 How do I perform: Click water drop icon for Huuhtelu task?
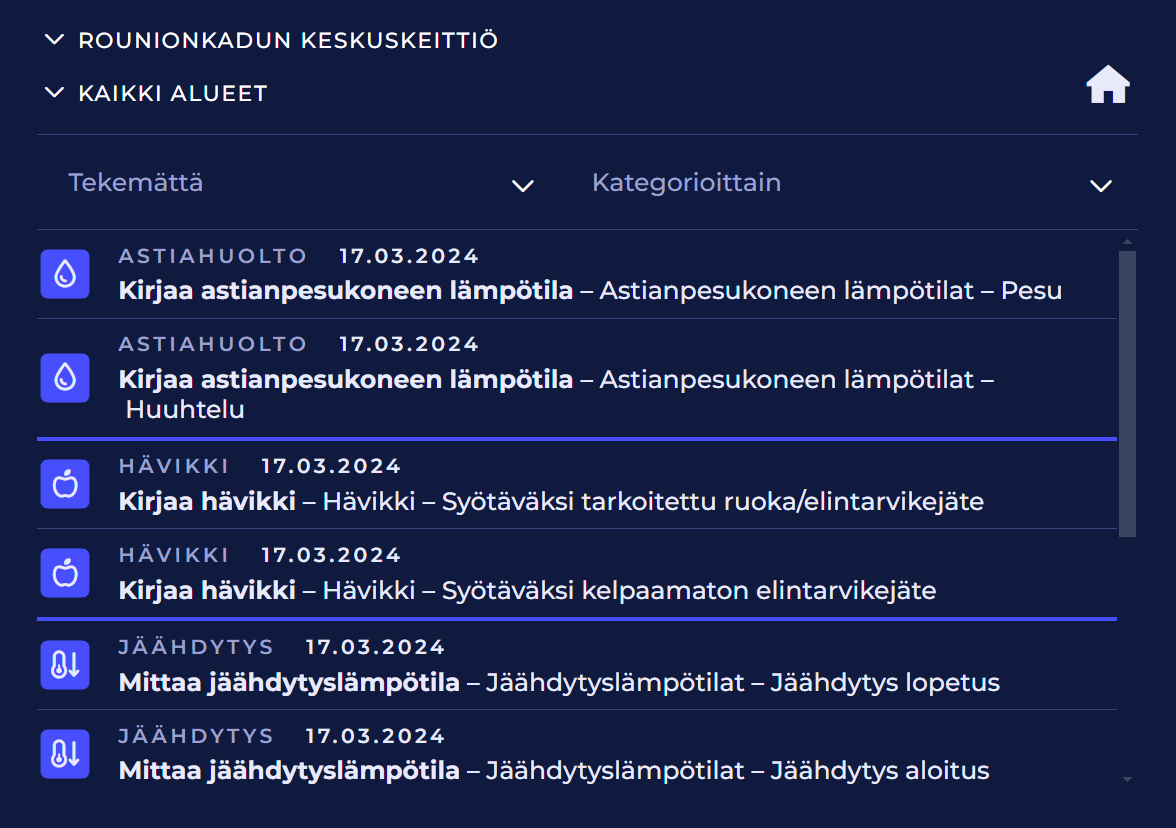tap(65, 378)
